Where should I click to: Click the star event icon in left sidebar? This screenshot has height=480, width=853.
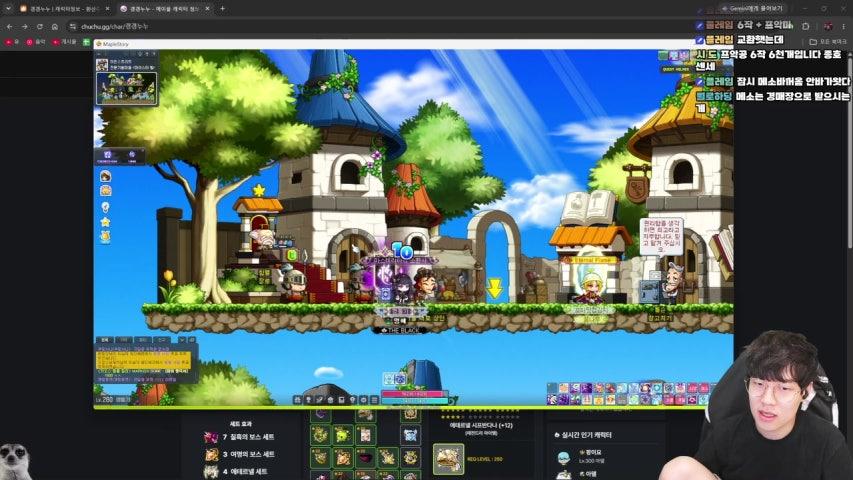[x=106, y=222]
